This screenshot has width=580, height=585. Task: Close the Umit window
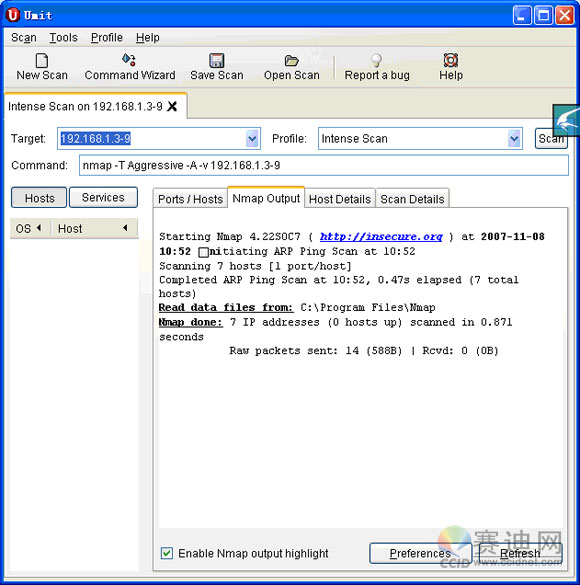pos(565,15)
